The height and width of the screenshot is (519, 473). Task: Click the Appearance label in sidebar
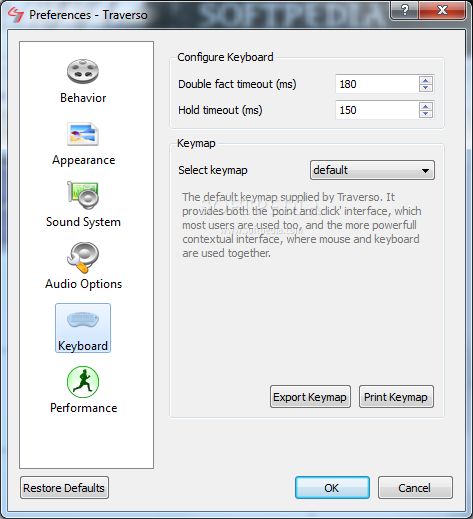click(x=83, y=160)
